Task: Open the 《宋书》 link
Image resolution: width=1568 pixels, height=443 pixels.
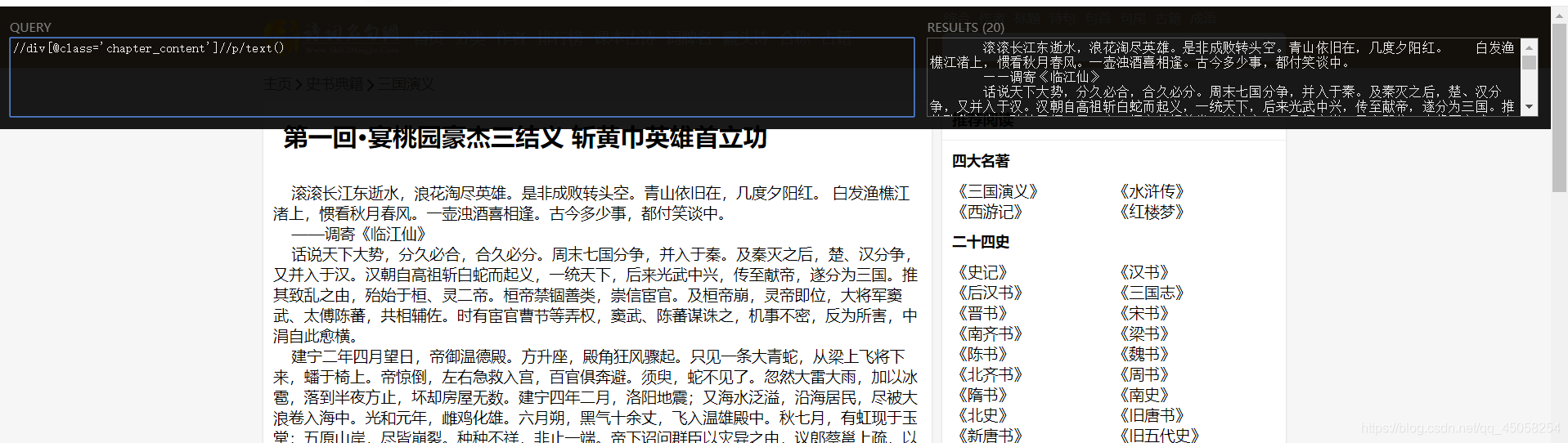Action: 1144,313
